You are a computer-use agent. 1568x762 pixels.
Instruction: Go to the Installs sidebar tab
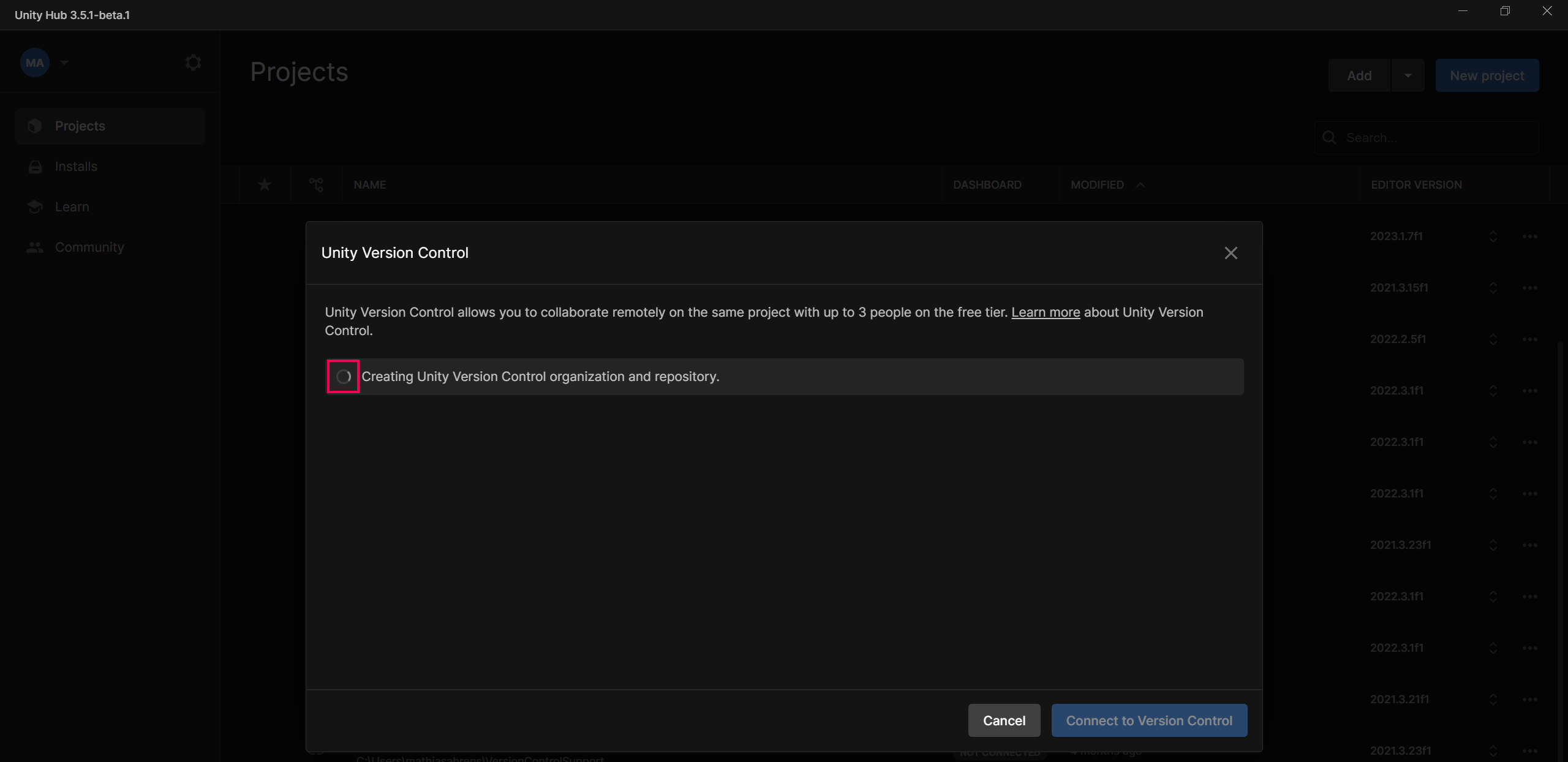pos(76,166)
